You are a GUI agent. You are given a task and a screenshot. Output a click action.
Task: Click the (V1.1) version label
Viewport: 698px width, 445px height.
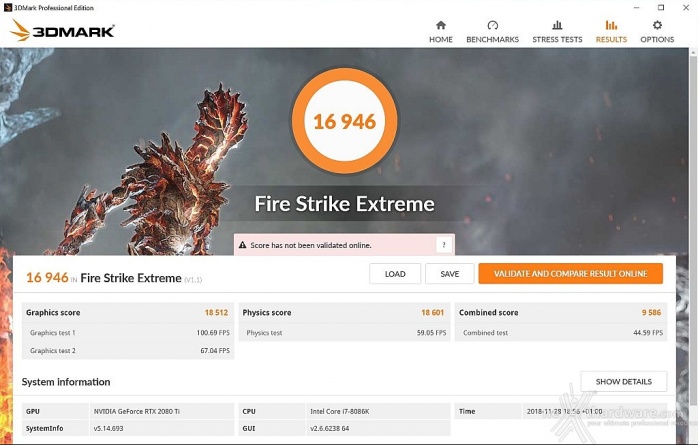click(x=193, y=279)
